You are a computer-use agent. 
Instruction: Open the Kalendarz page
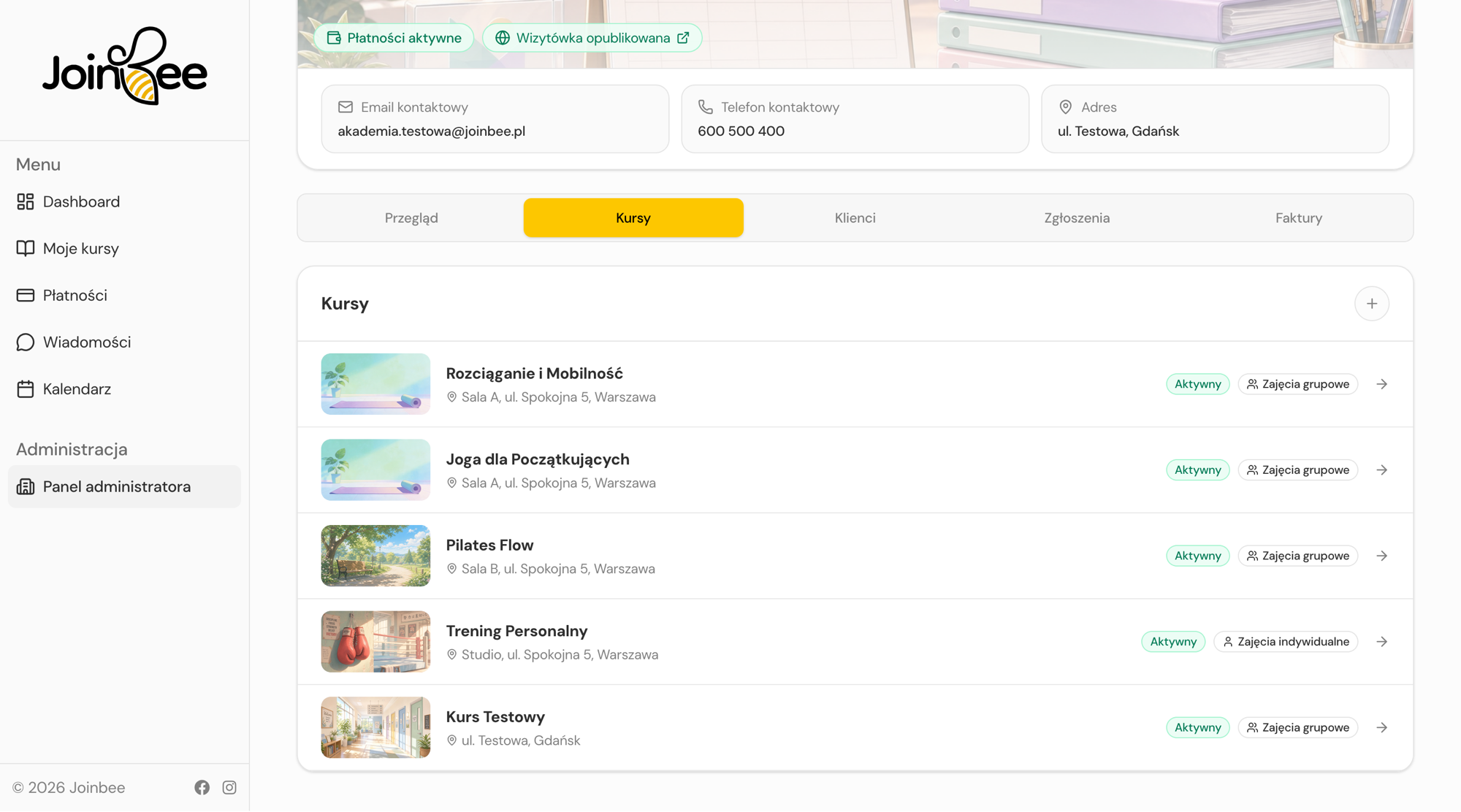(124, 388)
